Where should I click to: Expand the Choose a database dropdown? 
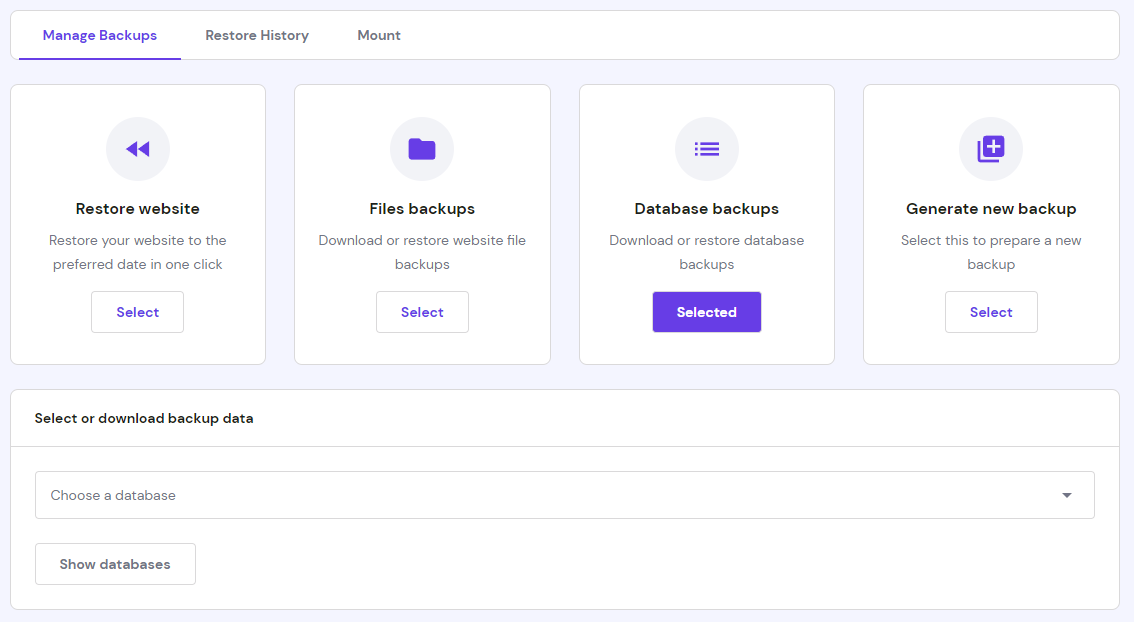click(565, 494)
